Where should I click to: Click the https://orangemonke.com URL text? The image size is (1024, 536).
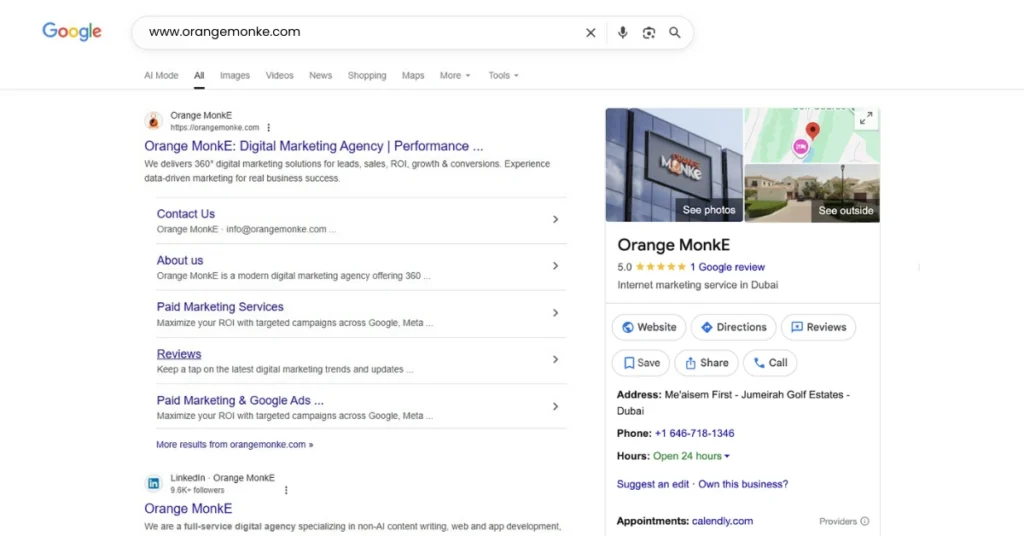tap(215, 128)
